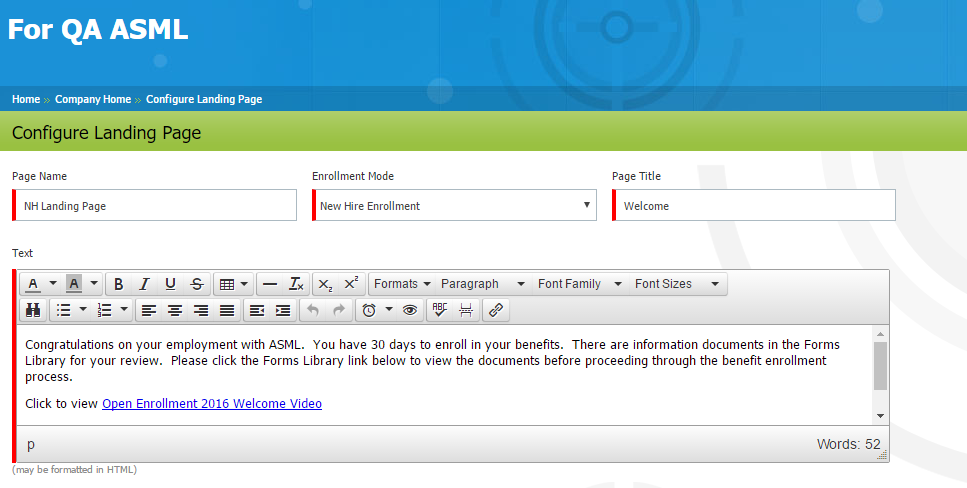Click Configure Landing Page breadcrumb
Screen dimensions: 967x488
pos(204,99)
